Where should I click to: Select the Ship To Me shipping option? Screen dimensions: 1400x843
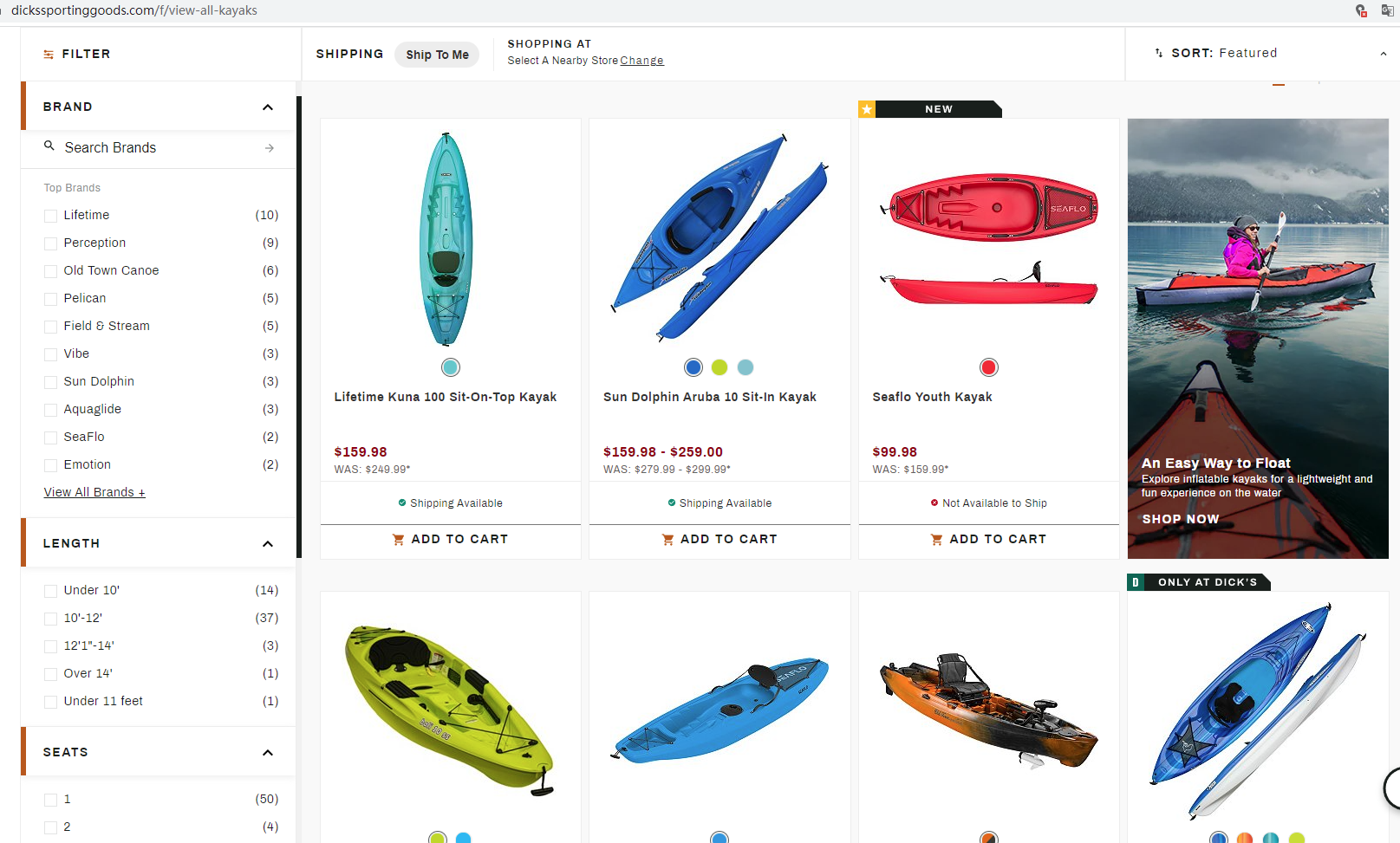point(437,55)
